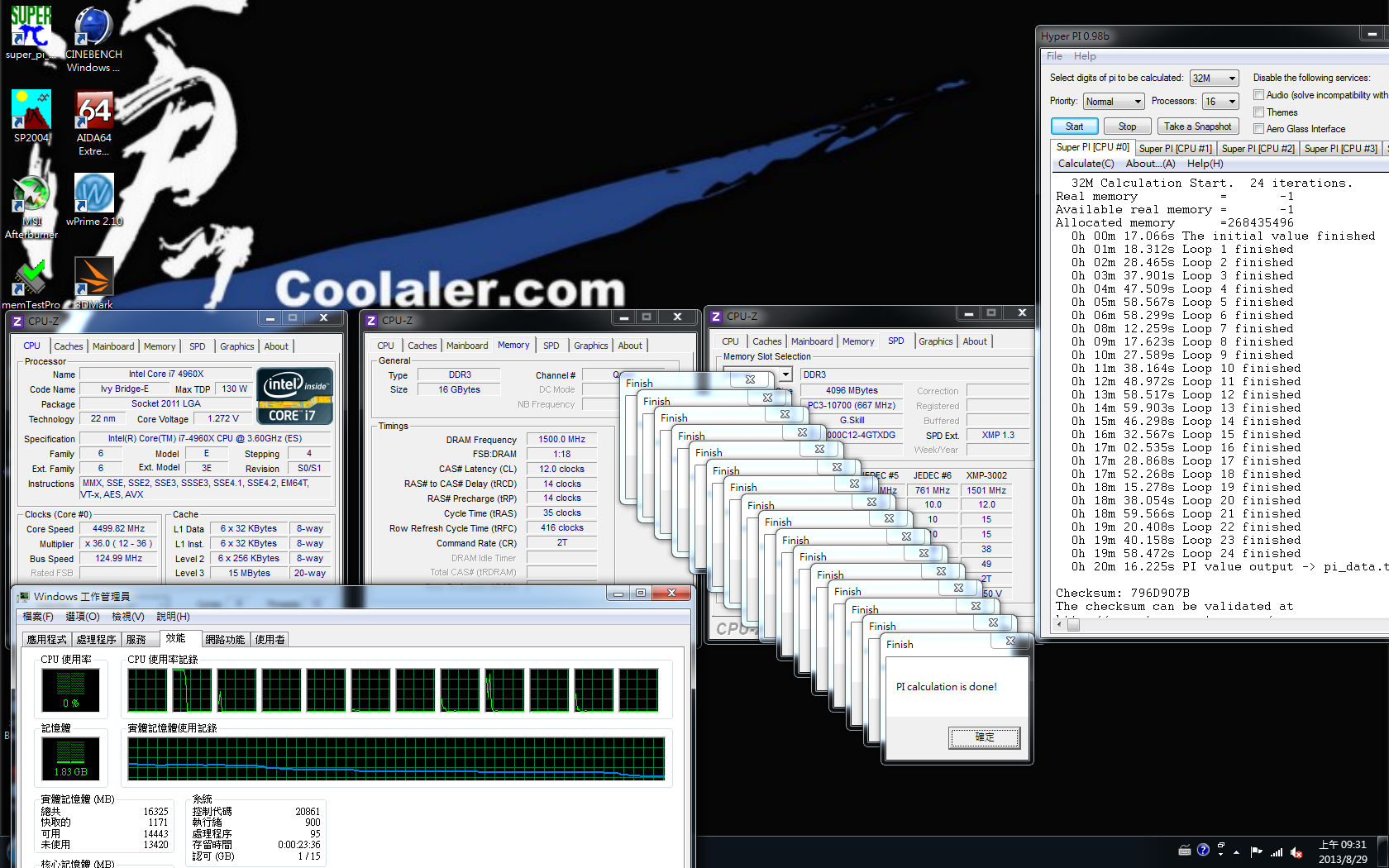Open Mainboard tab in CPU-Z window showing Memory tab
Viewport: 1389px width, 868px height.
point(467,346)
